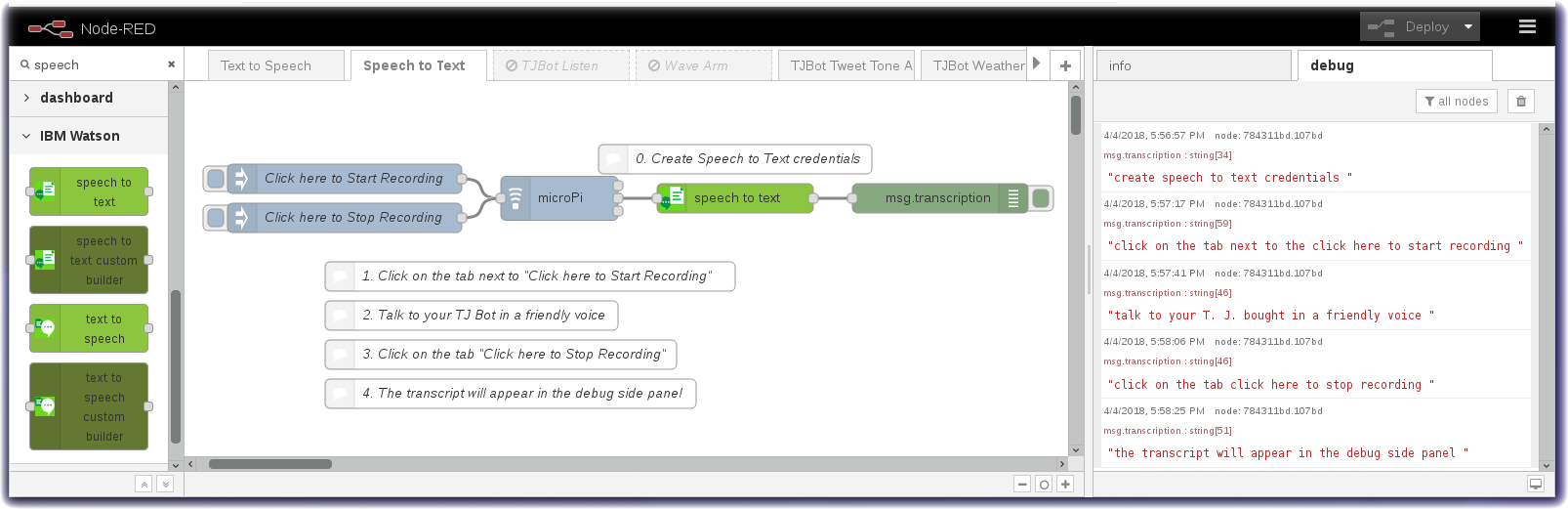Expand all palette categories
Screen dimensions: 1568x509
pyautogui.click(x=165, y=484)
